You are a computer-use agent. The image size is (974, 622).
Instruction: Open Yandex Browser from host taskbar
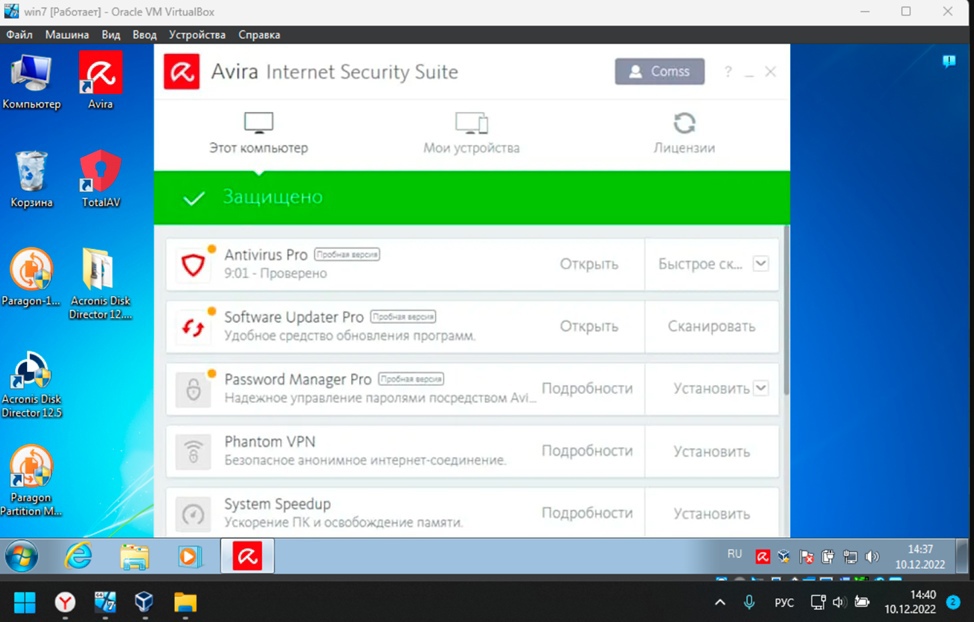tap(65, 601)
